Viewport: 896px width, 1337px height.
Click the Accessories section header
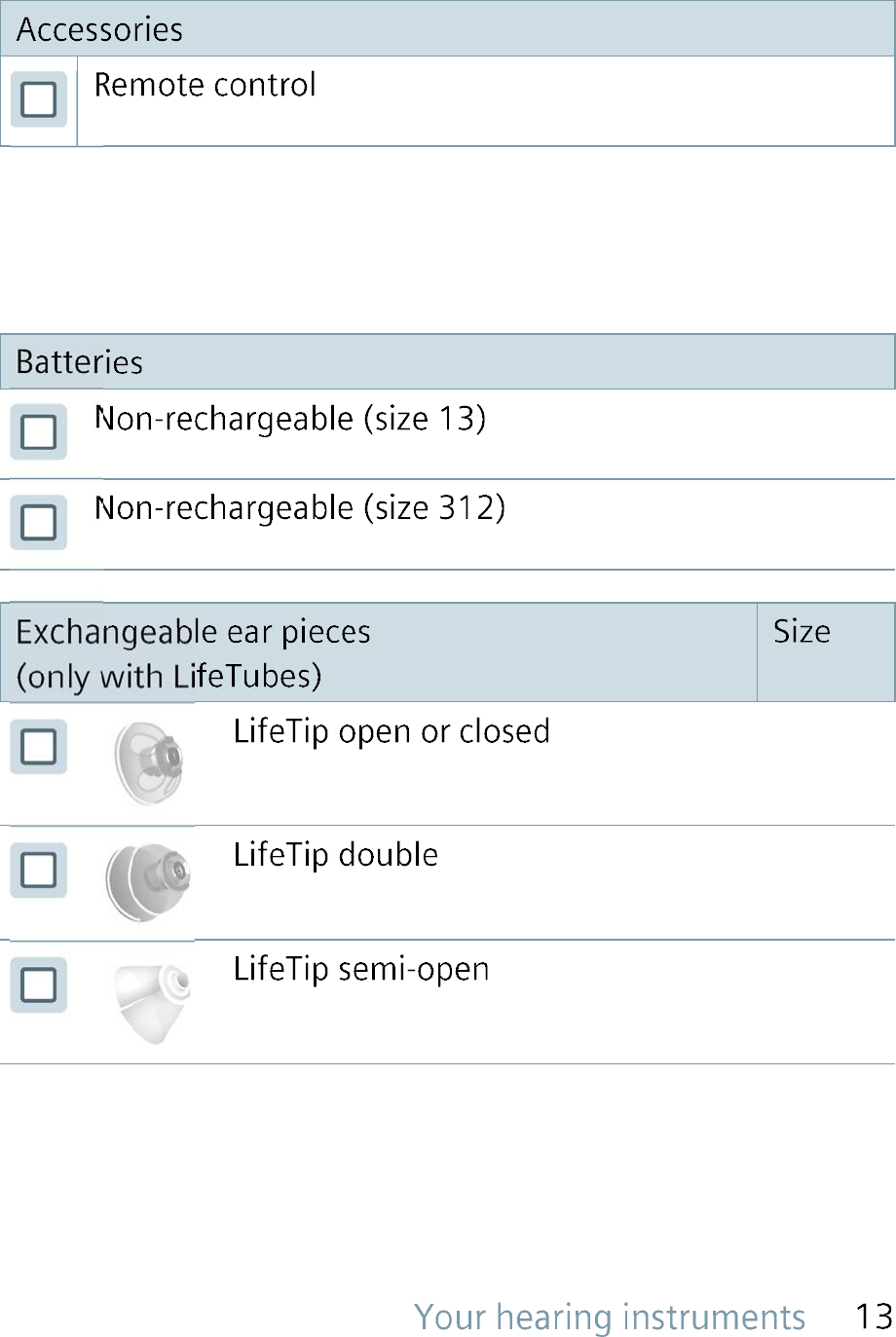pyautogui.click(x=448, y=29)
